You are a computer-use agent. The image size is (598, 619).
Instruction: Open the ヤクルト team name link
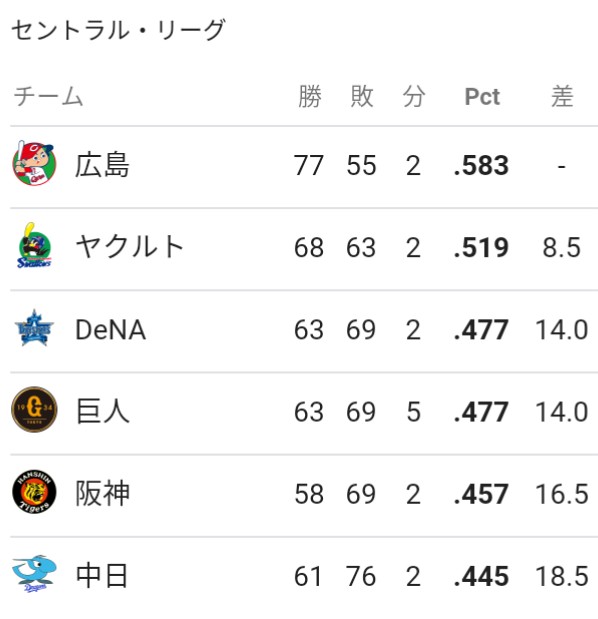129,247
